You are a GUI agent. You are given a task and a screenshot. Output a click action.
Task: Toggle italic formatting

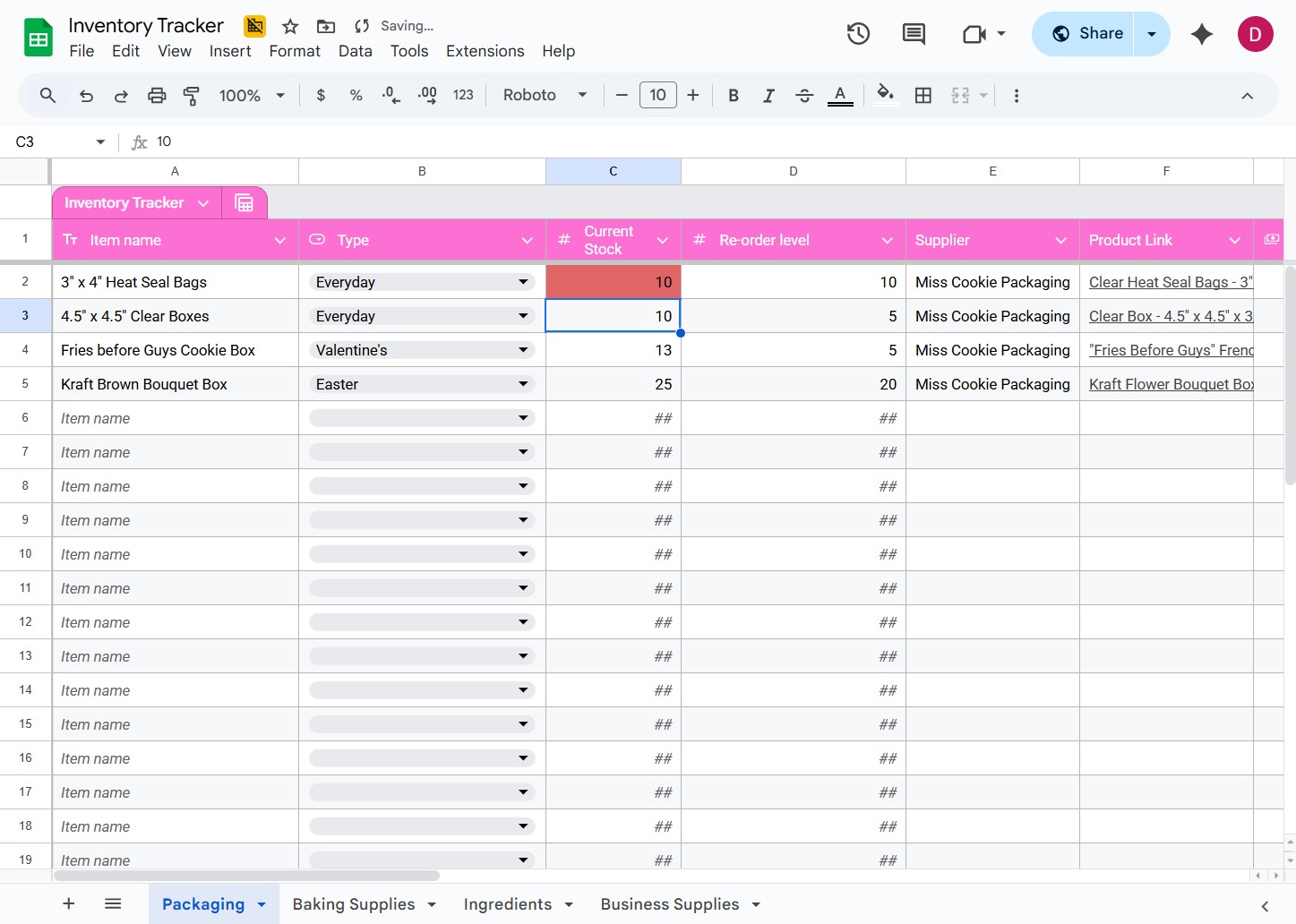(x=768, y=96)
